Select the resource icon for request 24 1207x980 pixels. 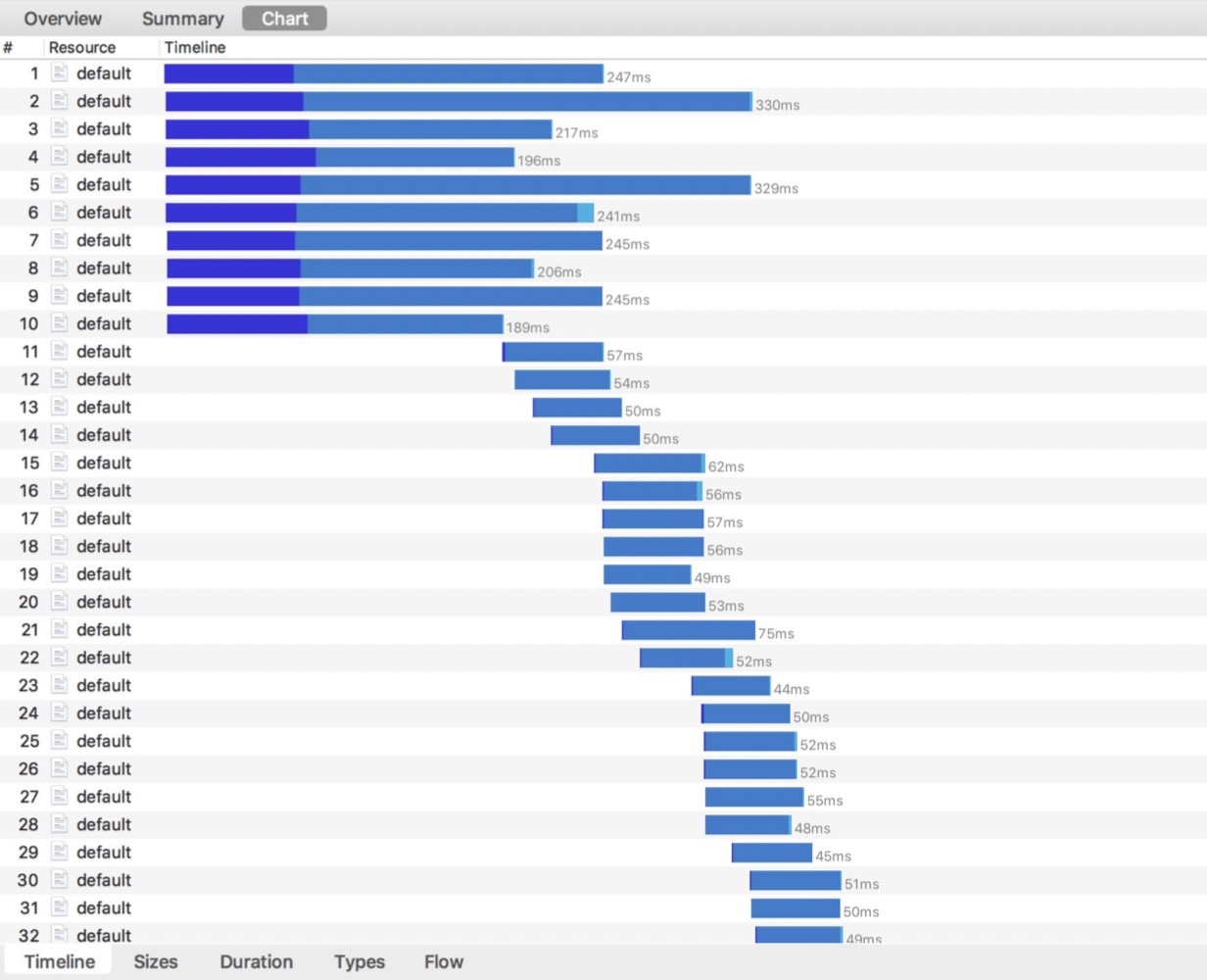point(60,712)
